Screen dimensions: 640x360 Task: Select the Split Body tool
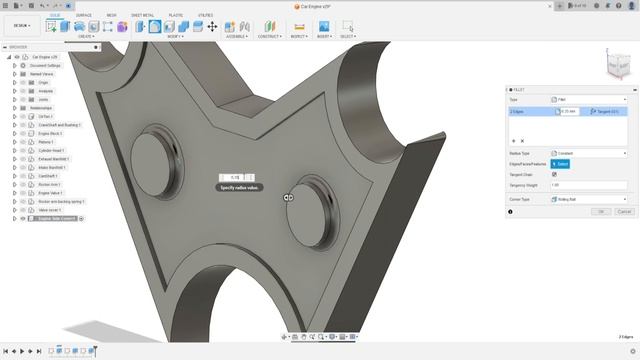[x=198, y=27]
